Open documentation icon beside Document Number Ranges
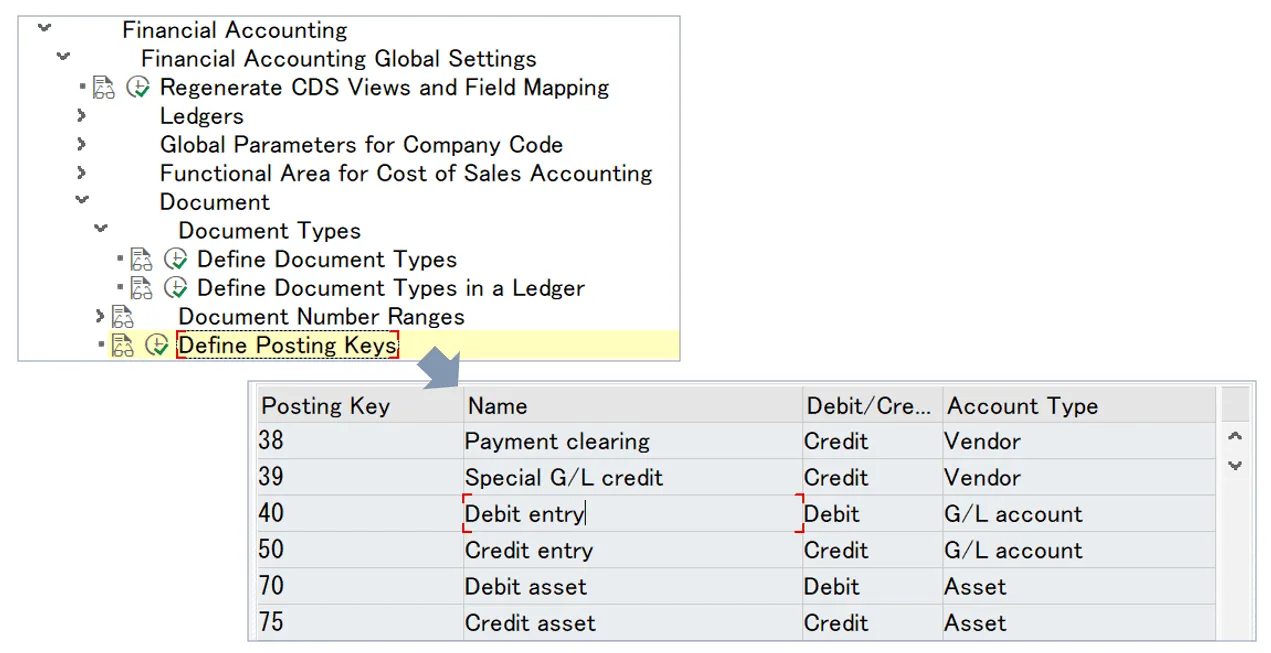 (x=122, y=317)
